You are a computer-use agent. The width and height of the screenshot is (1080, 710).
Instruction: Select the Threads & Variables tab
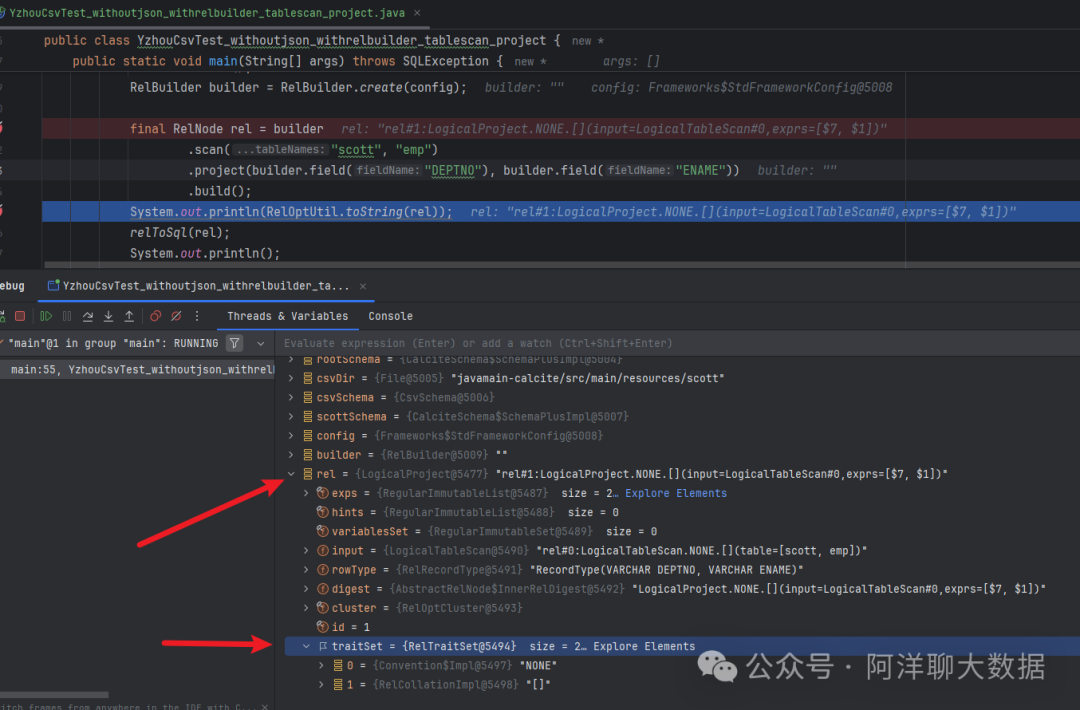point(287,316)
